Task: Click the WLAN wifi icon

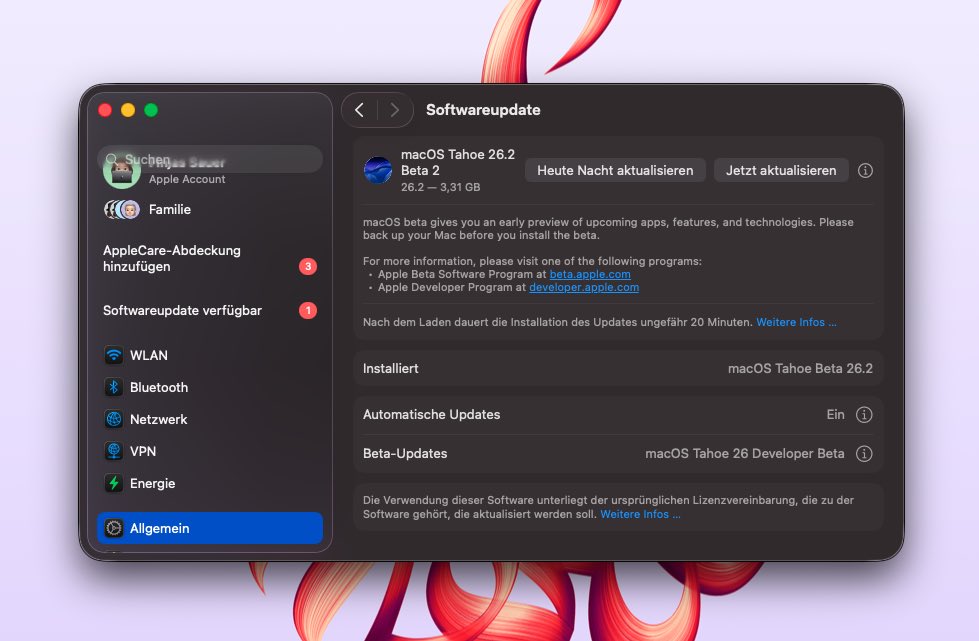Action: click(114, 355)
